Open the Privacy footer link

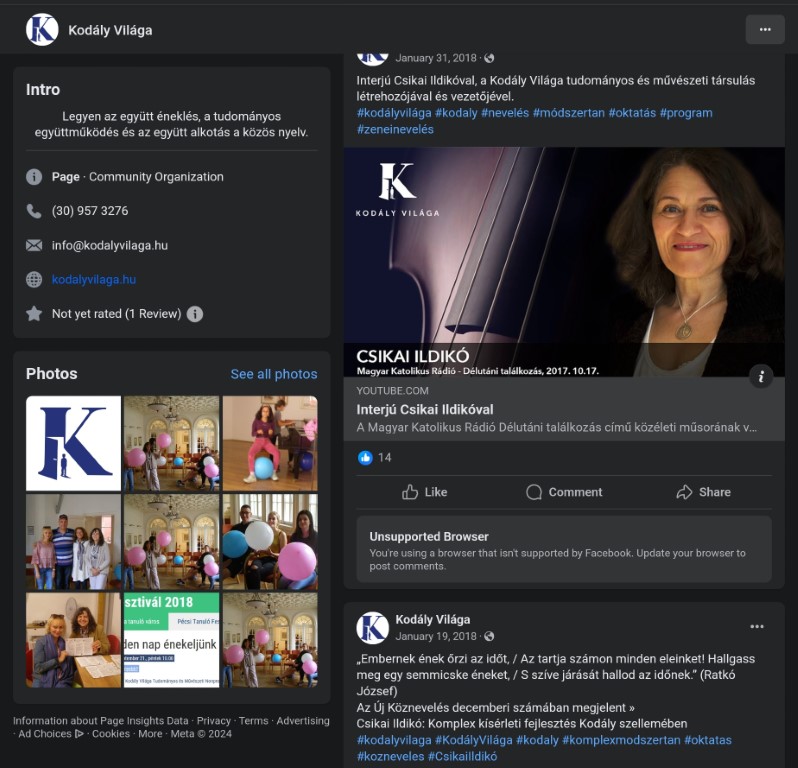214,721
